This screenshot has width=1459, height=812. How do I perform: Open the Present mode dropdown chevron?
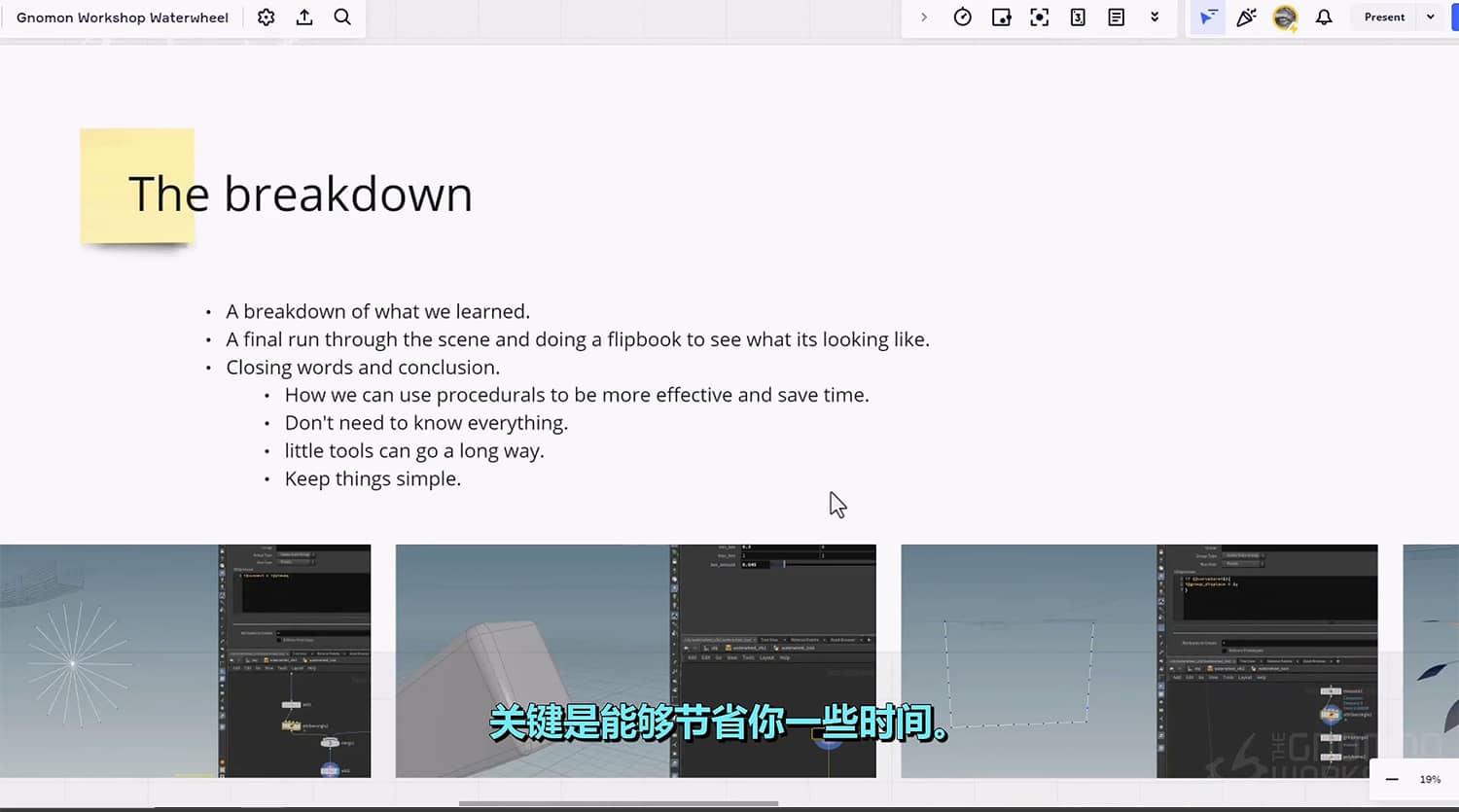click(x=1428, y=17)
